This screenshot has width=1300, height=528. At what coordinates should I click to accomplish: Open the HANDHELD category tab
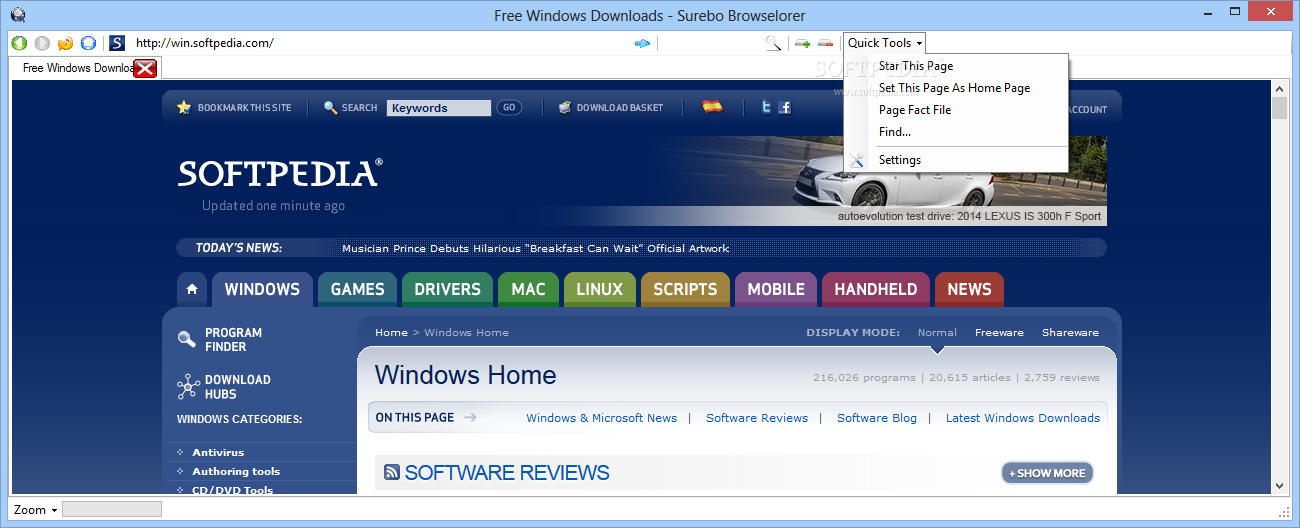click(875, 290)
